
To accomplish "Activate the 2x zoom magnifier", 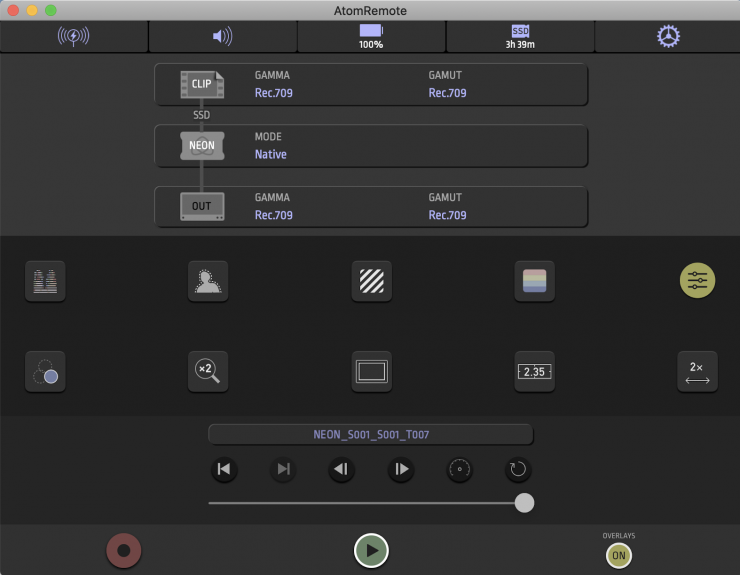I will point(208,372).
